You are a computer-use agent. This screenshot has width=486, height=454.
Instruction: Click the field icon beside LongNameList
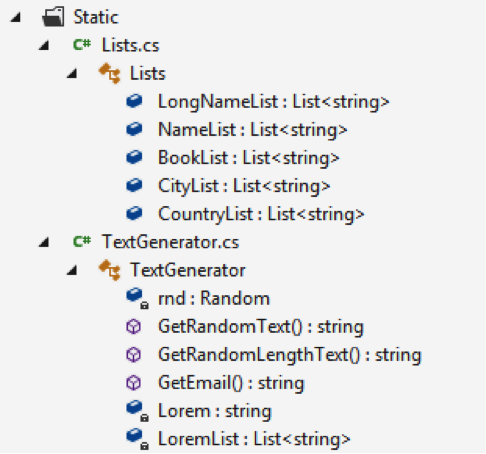(134, 101)
